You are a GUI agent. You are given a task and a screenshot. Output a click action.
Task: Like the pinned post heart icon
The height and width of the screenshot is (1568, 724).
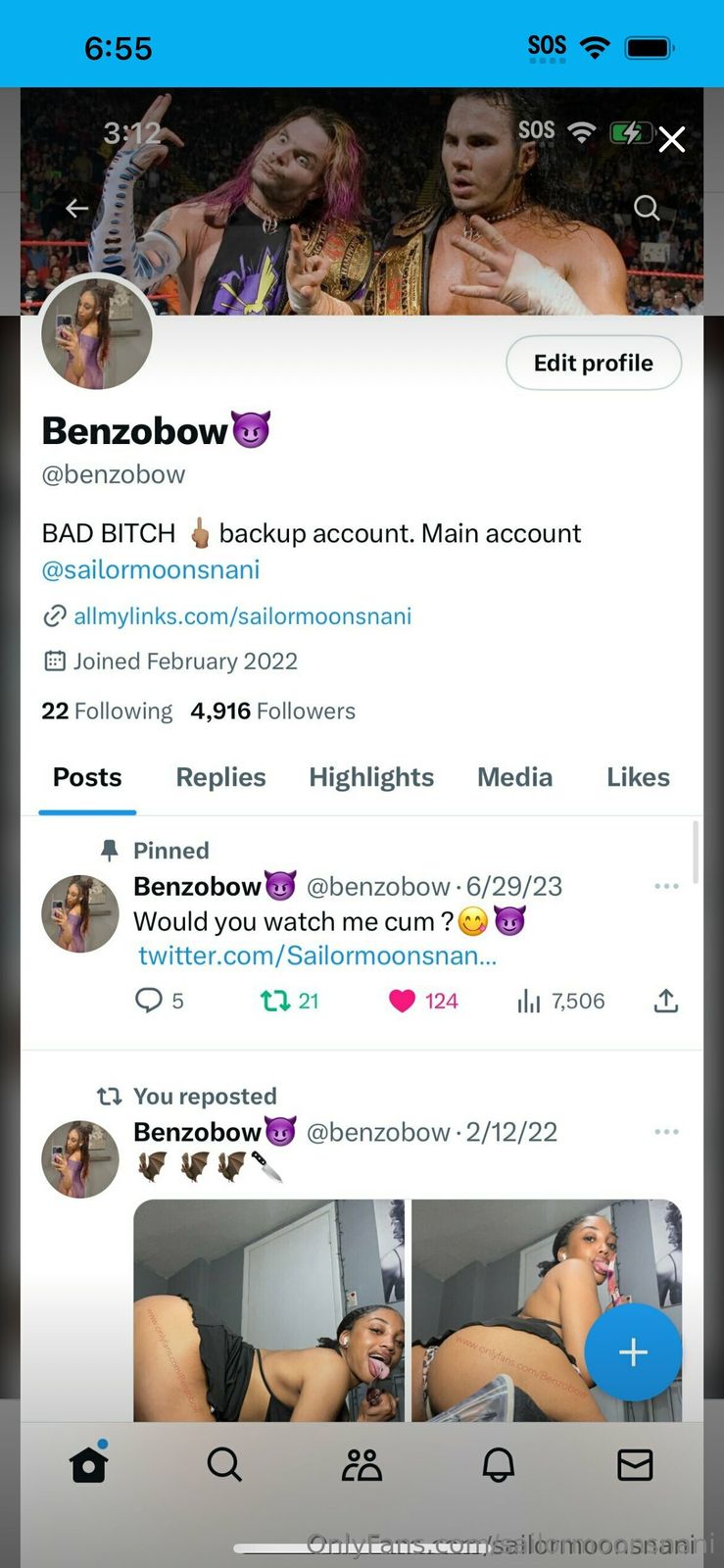(402, 1001)
